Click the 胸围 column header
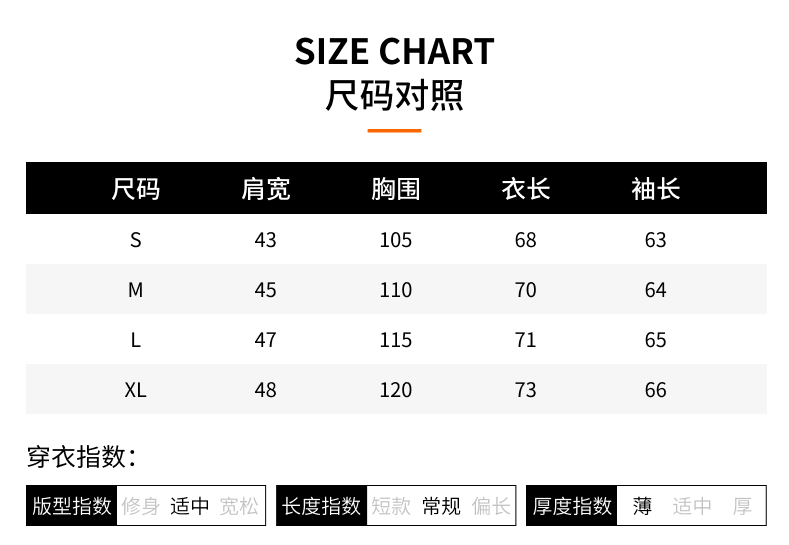Viewport: 789px width, 545px height. [396, 188]
